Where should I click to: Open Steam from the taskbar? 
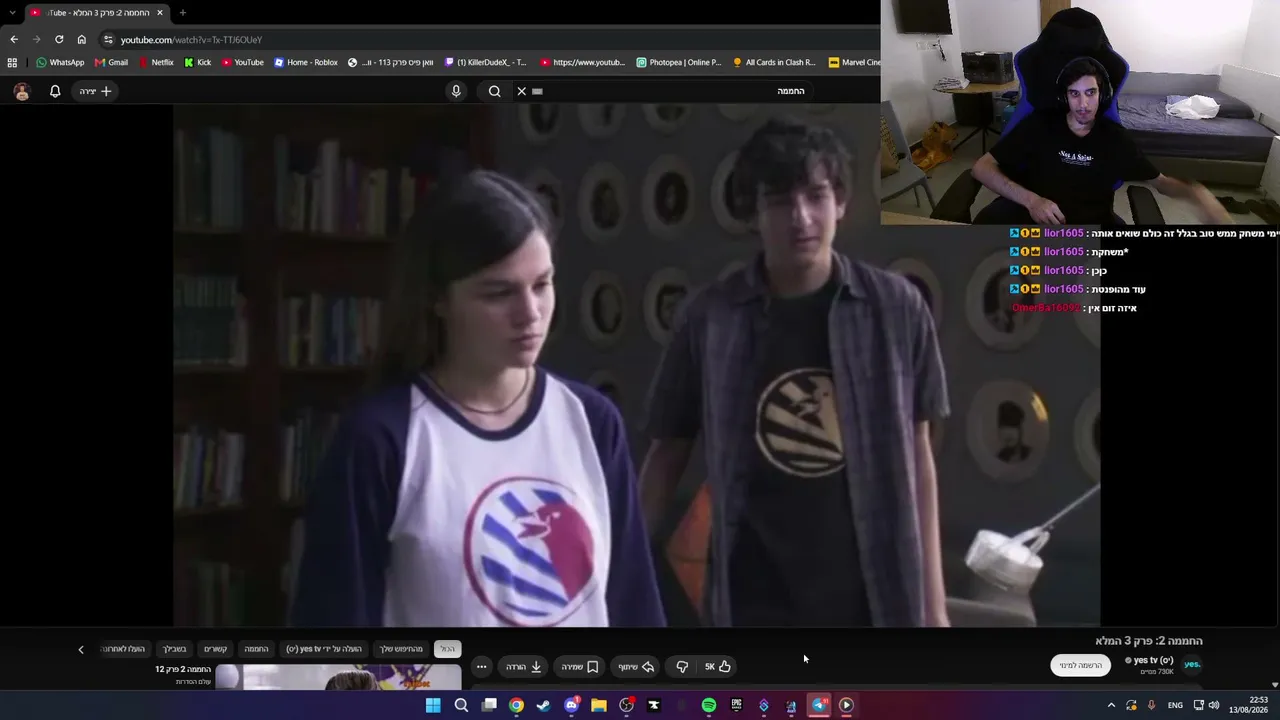point(543,705)
